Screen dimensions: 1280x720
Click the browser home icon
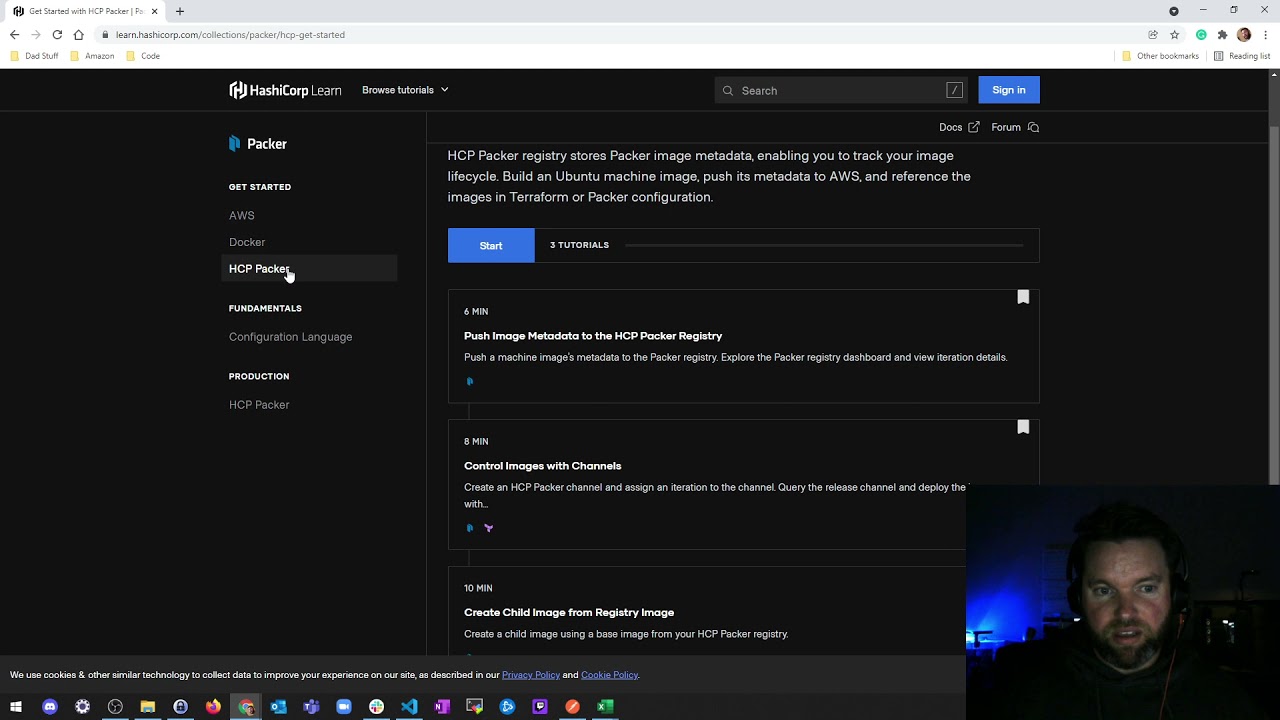coord(78,35)
